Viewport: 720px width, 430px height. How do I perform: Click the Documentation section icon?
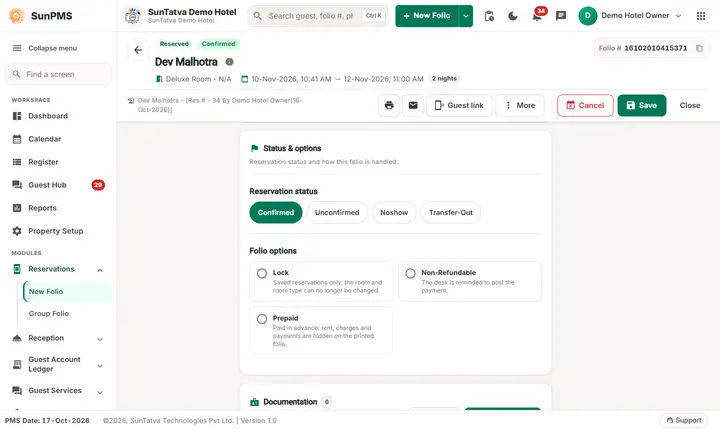click(254, 402)
